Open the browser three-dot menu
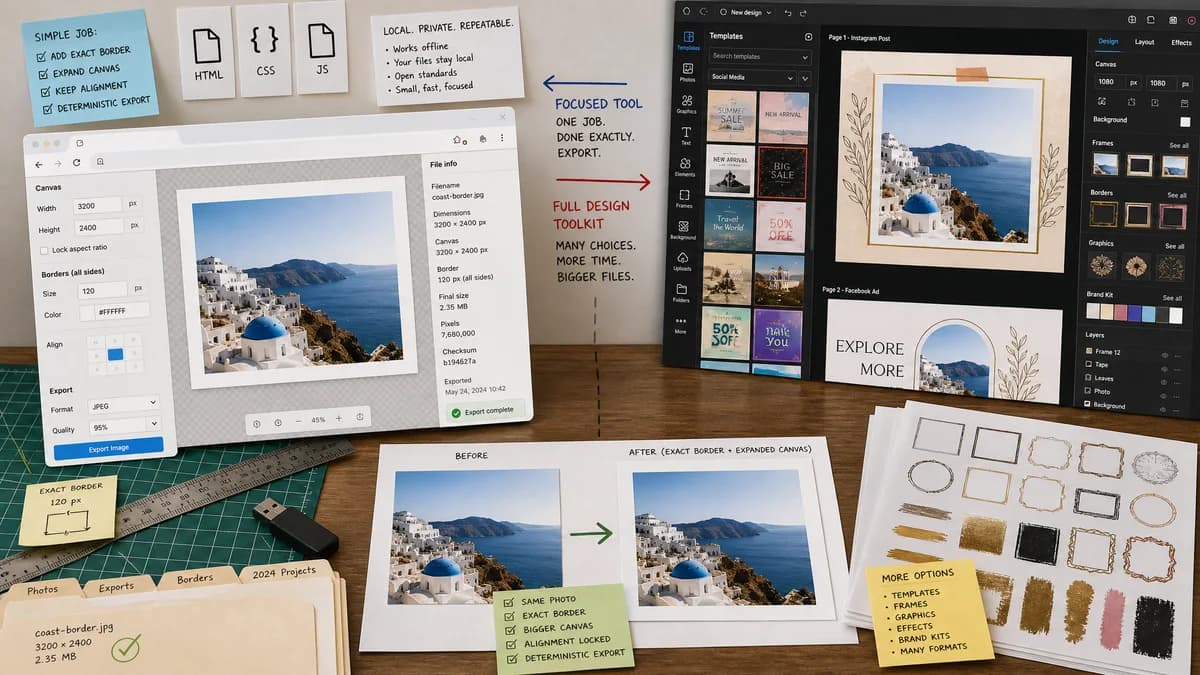 click(502, 139)
